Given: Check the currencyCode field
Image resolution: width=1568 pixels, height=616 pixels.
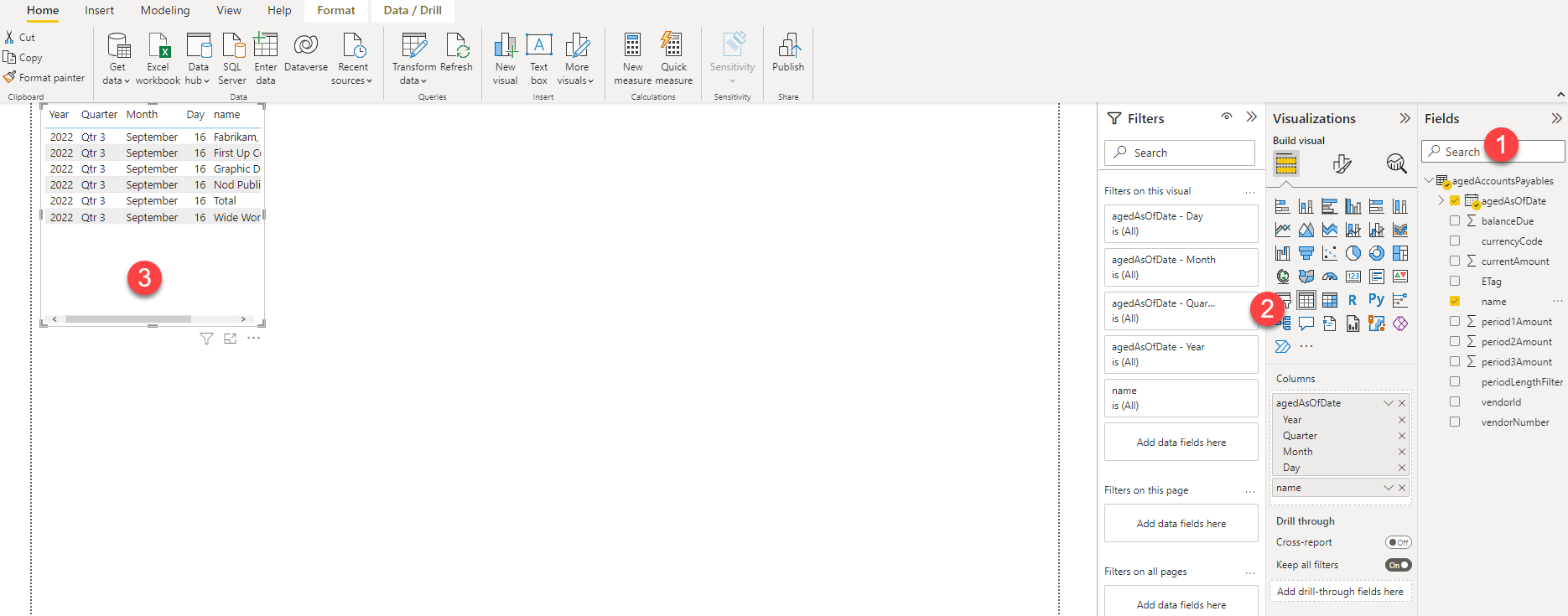Looking at the screenshot, I should [x=1455, y=241].
